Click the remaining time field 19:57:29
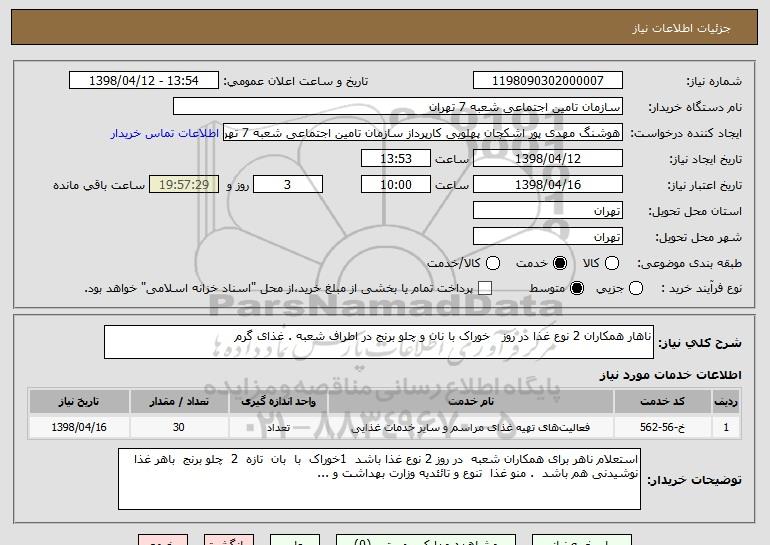Image resolution: width=770 pixels, height=545 pixels. tap(184, 185)
